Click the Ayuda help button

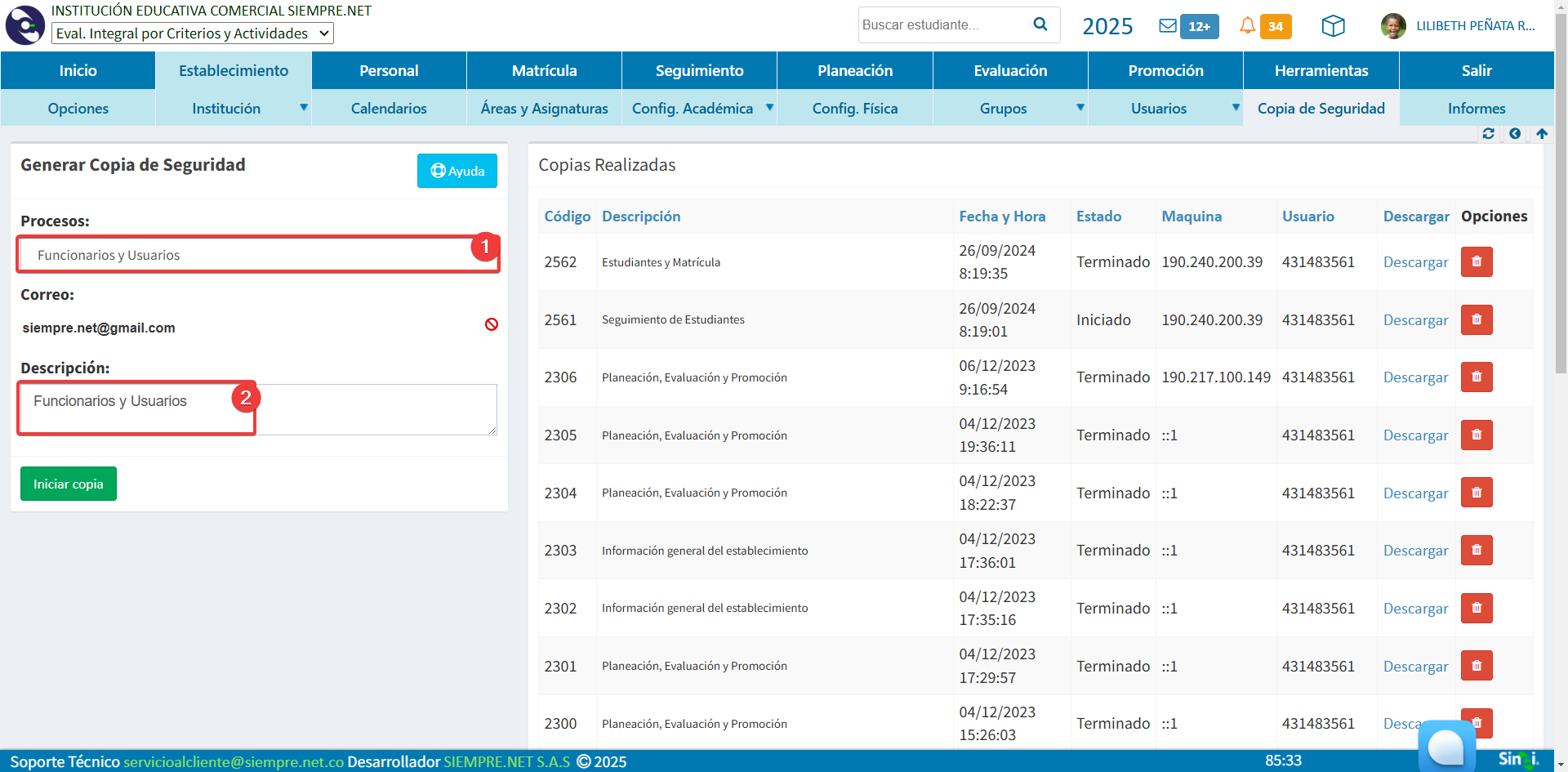pos(457,171)
